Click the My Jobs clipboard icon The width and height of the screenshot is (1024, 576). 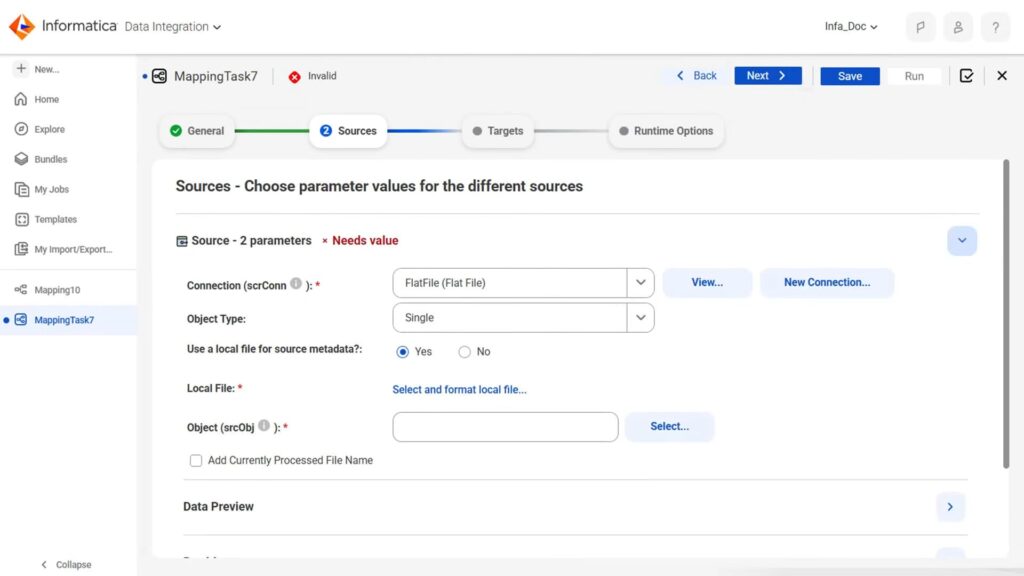[x=21, y=189]
